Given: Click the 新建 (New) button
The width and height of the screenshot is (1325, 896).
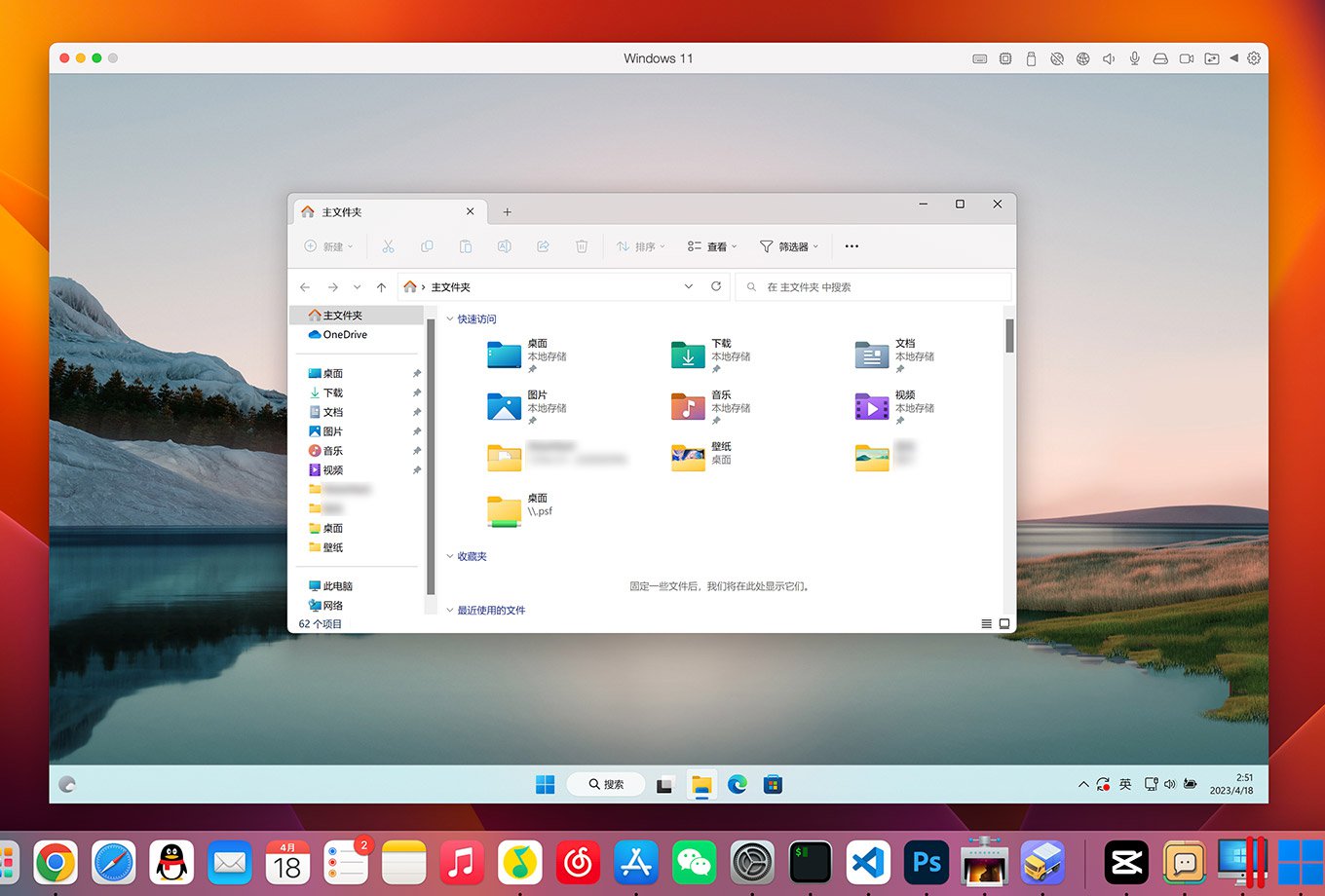Looking at the screenshot, I should click(328, 246).
